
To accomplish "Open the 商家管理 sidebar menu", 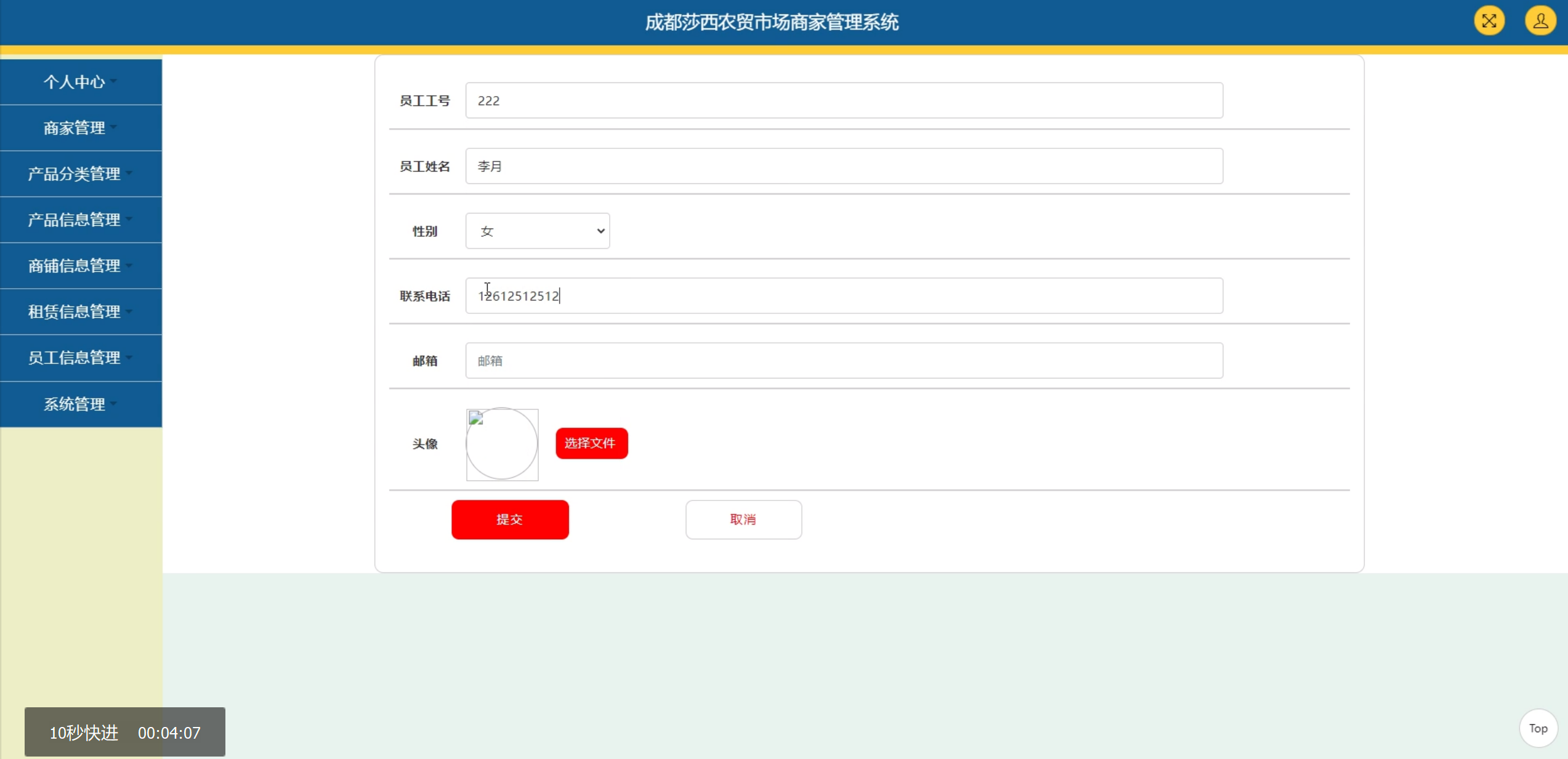I will [x=81, y=128].
